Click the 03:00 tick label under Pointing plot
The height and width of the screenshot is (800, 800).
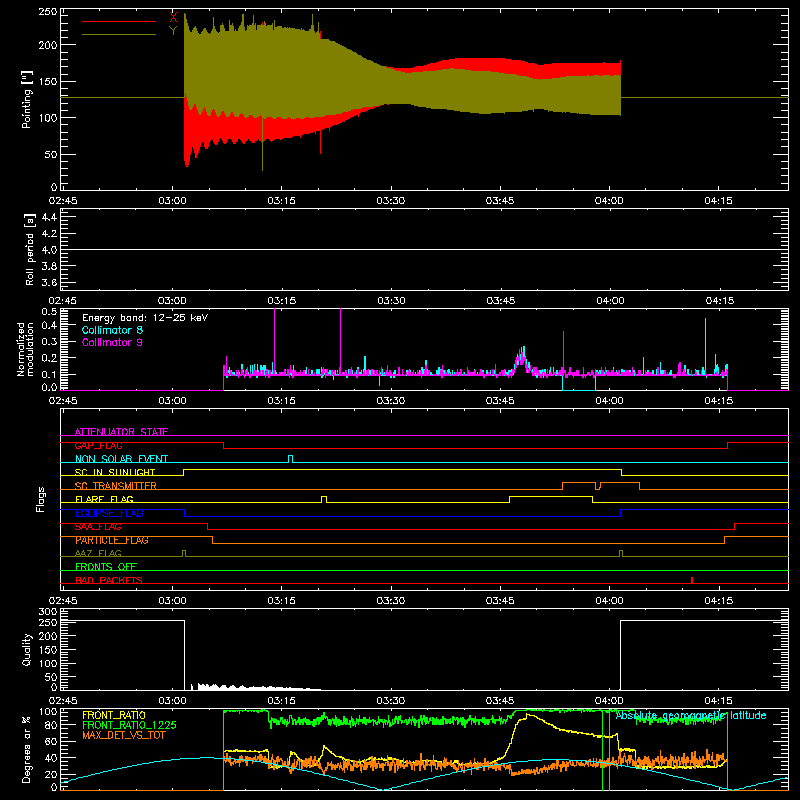[172, 201]
